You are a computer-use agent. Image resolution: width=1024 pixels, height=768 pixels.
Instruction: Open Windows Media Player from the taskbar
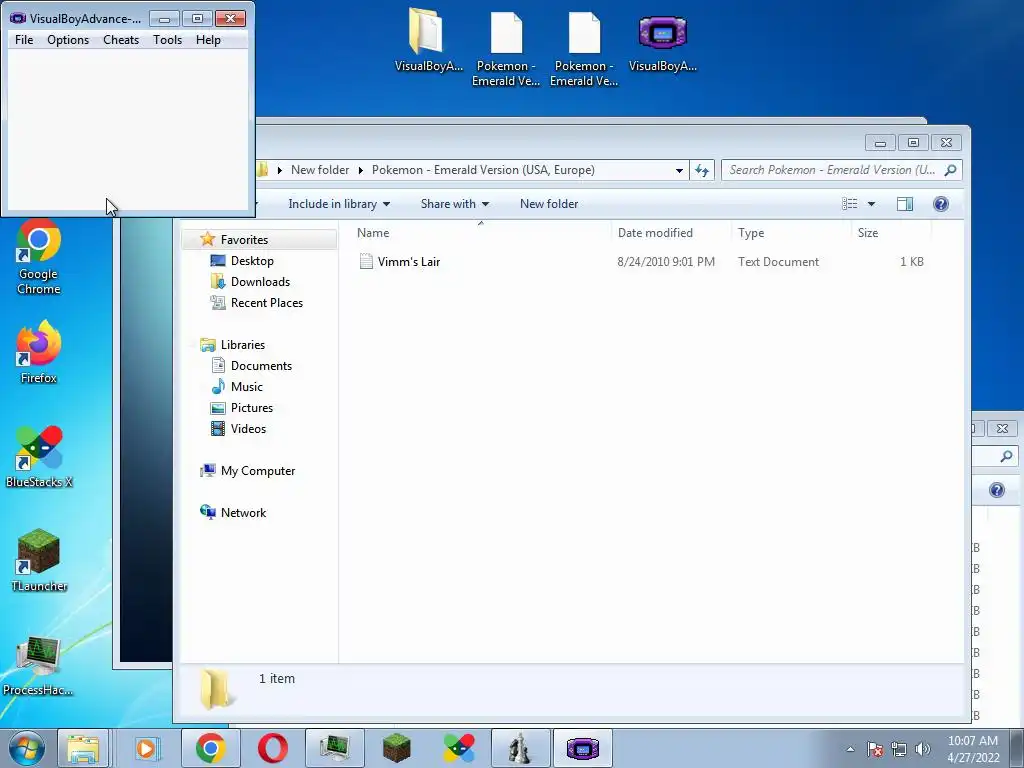(x=147, y=748)
